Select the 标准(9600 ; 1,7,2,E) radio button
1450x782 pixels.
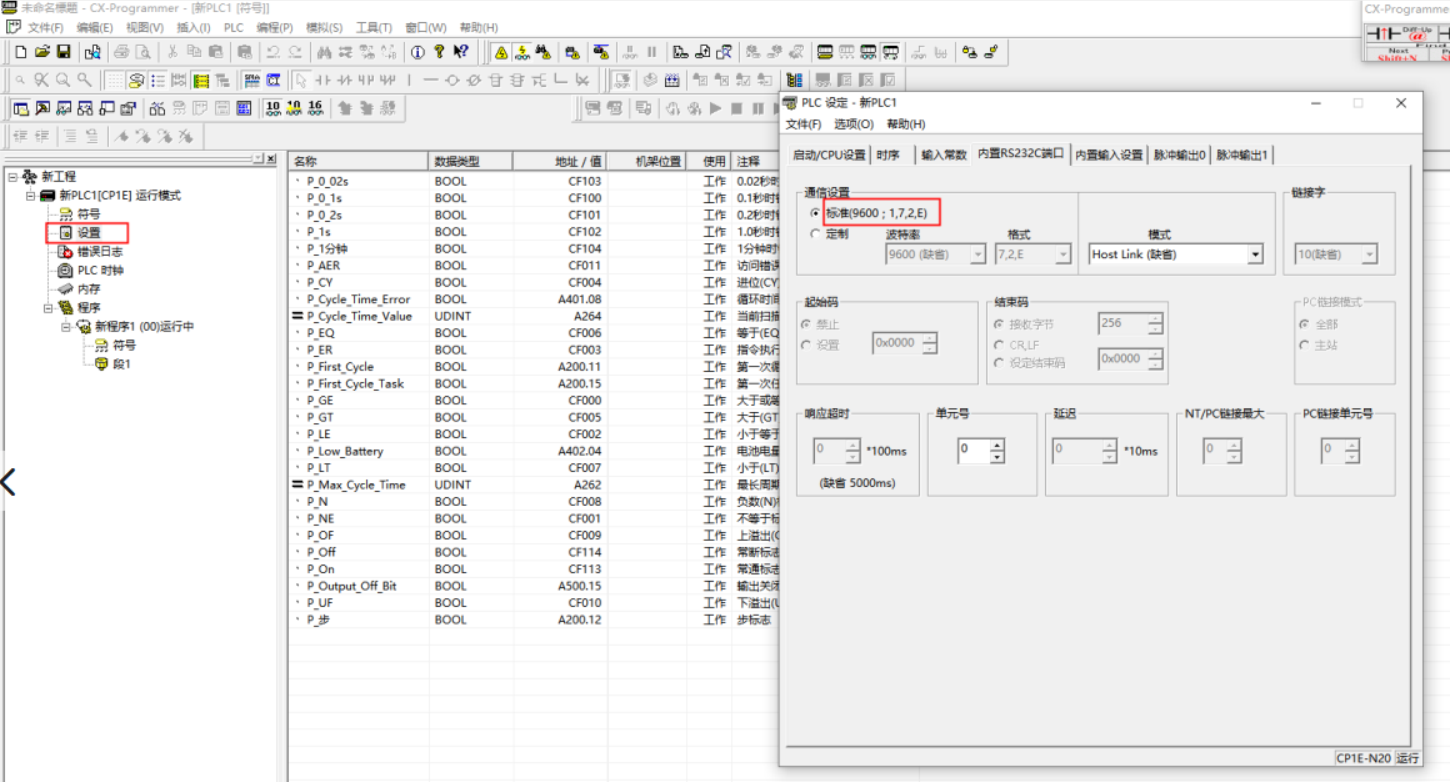pos(815,213)
